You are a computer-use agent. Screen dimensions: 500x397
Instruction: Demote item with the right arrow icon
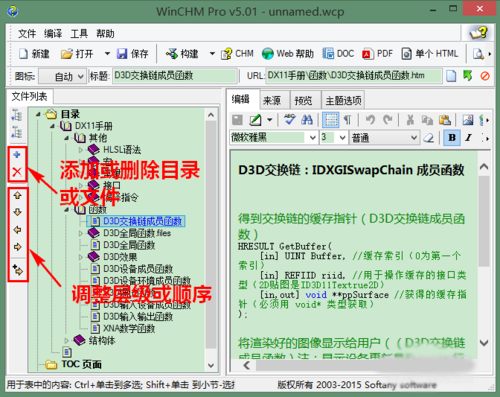[17, 247]
